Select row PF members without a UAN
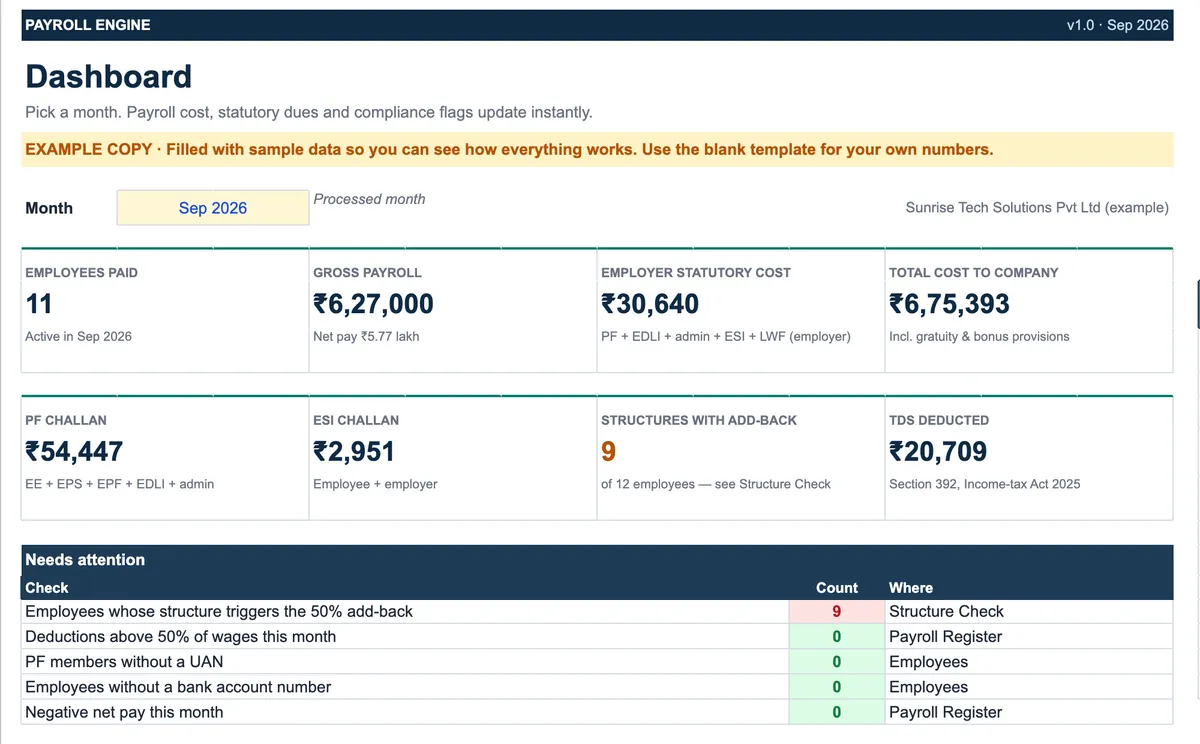Image resolution: width=1200 pixels, height=744 pixels. pos(597,662)
